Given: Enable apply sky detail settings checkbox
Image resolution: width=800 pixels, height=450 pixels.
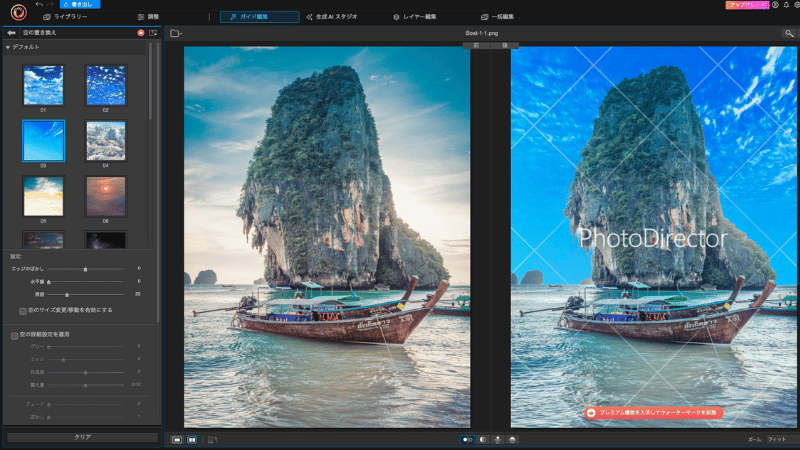Looking at the screenshot, I should pyautogui.click(x=14, y=335).
